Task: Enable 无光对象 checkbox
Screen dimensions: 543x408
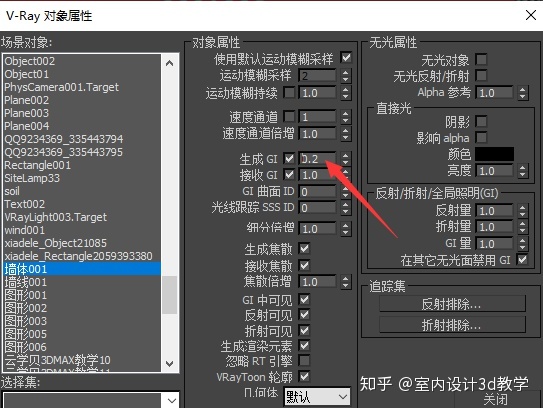Action: click(481, 59)
